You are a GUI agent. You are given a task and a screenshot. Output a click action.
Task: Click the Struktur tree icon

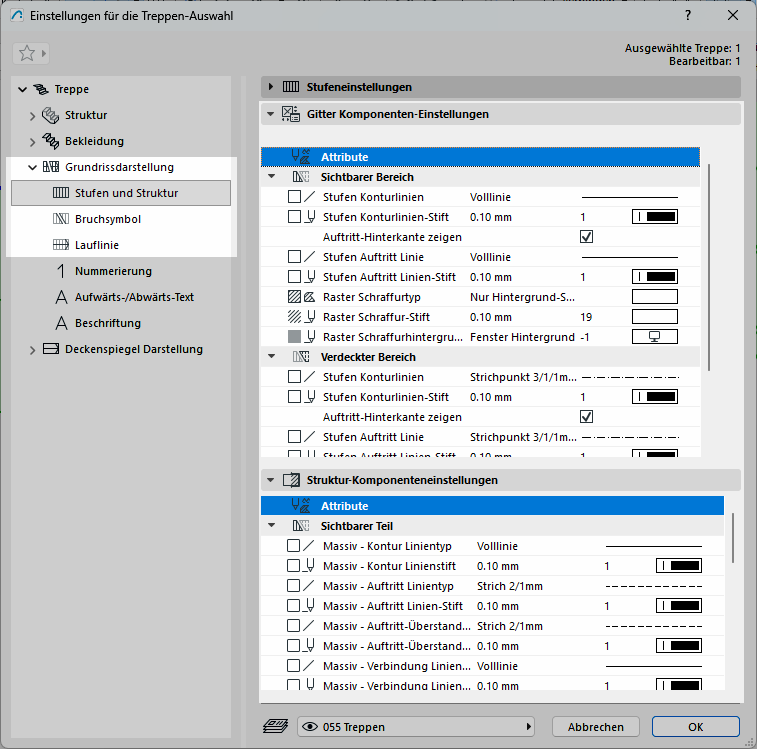click(x=51, y=115)
